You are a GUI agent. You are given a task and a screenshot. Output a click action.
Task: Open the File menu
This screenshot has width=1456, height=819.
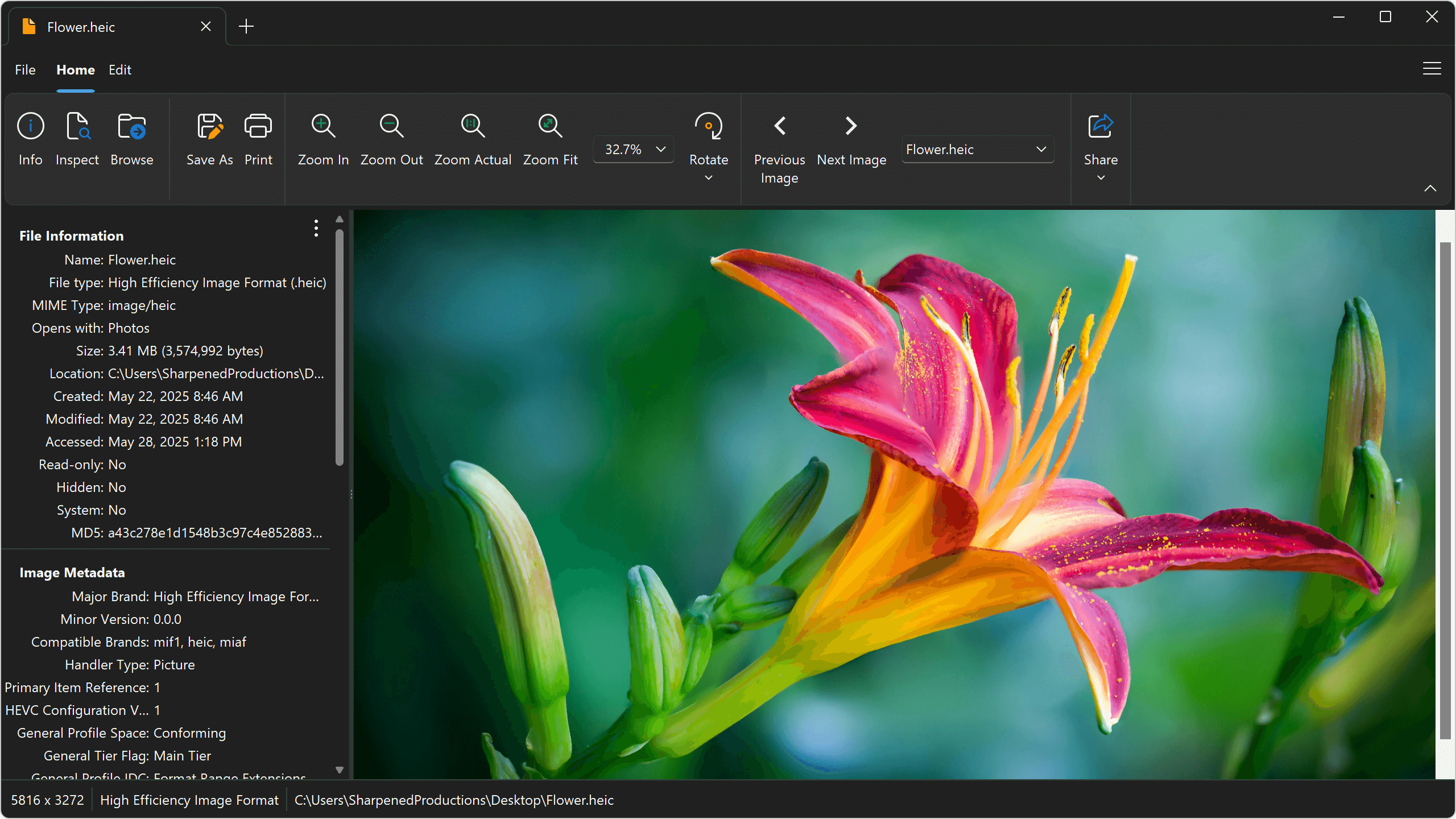pos(24,70)
